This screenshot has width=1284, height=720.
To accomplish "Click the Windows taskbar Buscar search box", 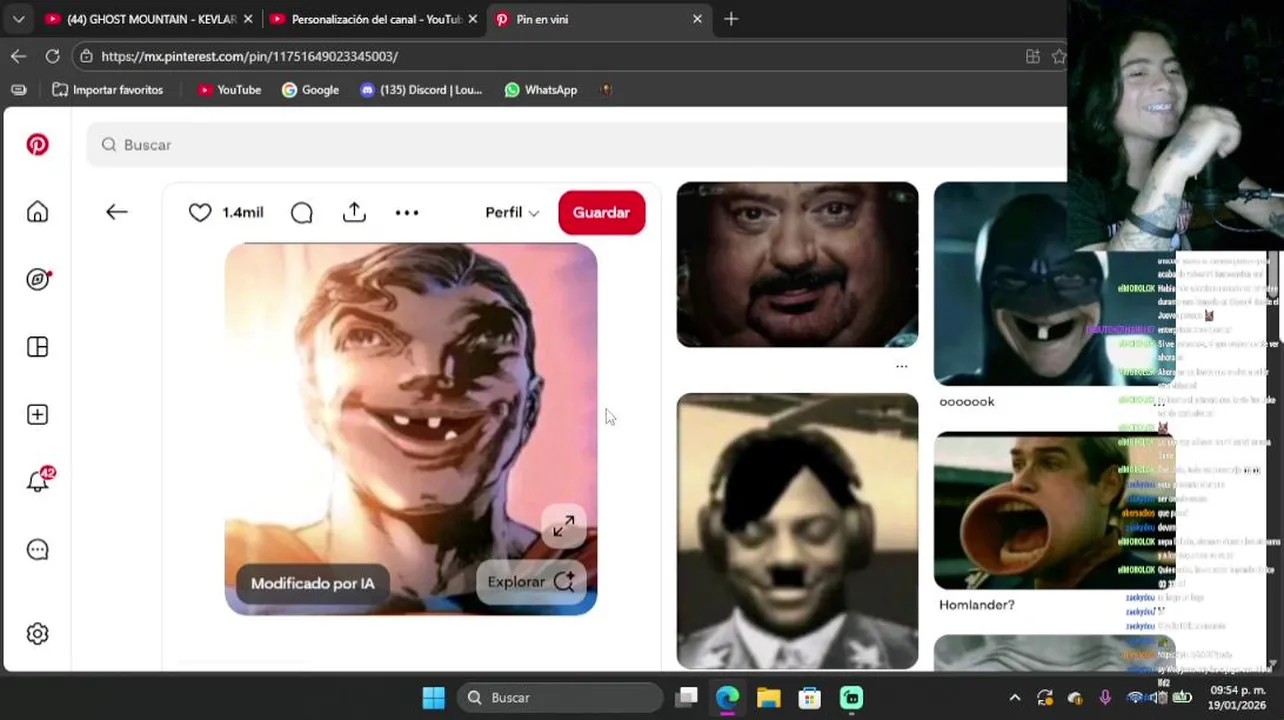I will pos(560,697).
